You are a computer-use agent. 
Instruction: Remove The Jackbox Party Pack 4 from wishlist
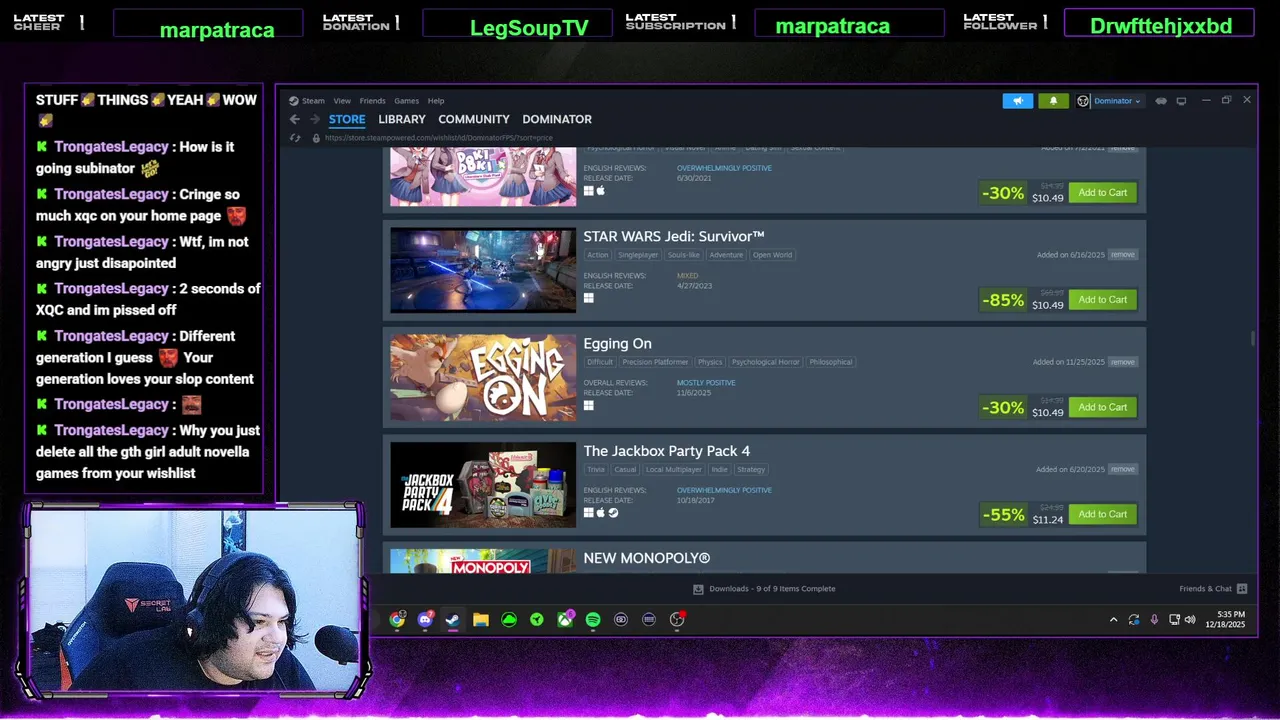(x=1123, y=469)
